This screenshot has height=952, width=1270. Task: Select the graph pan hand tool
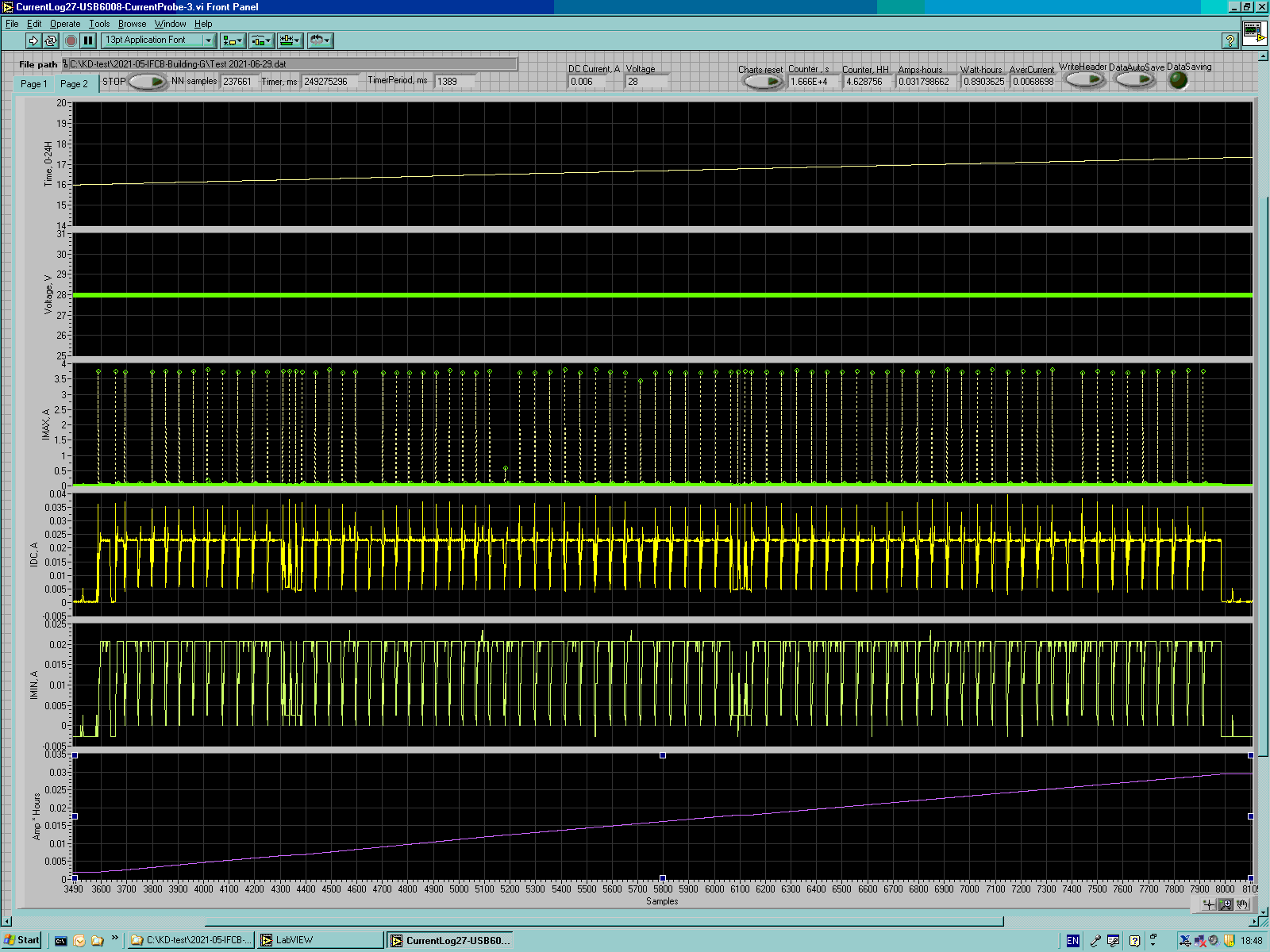click(1242, 904)
